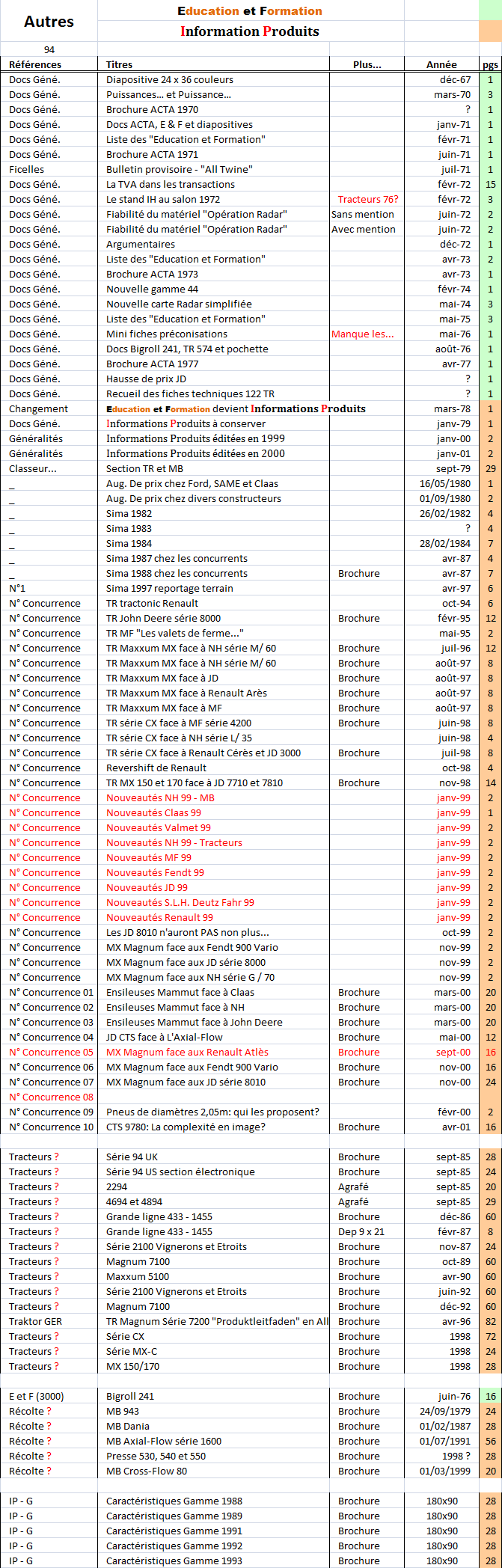Click the 'Sans mention' cell
This screenshot has width=502, height=1568.
(x=363, y=214)
